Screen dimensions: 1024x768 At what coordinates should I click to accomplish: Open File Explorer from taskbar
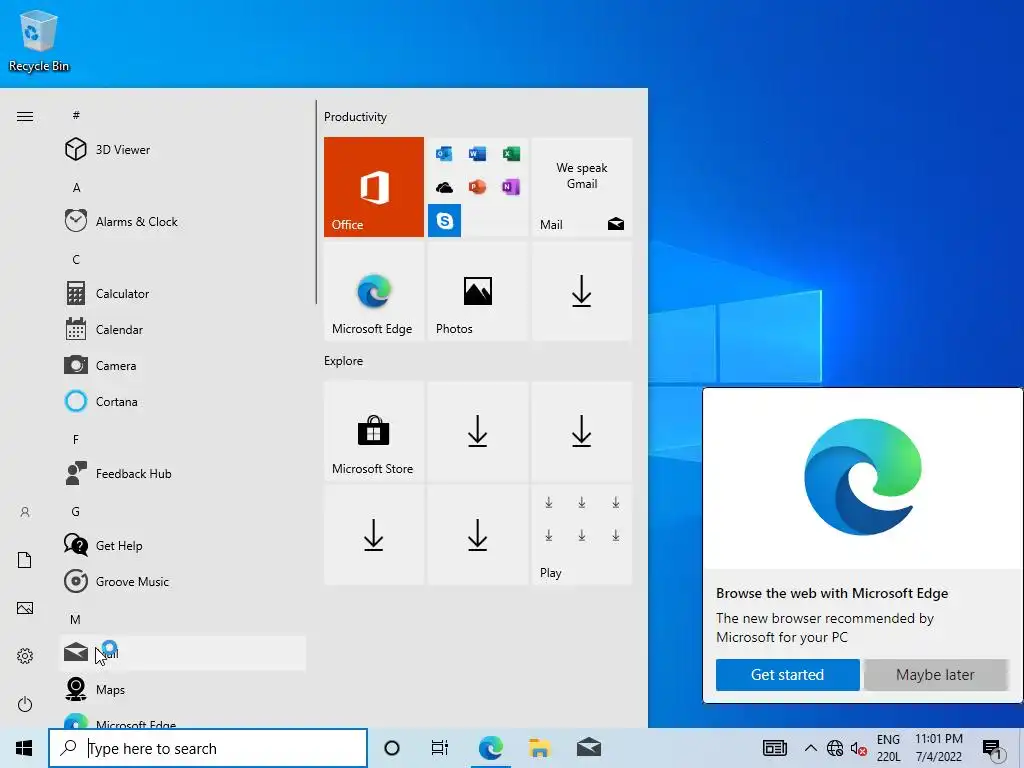click(x=539, y=748)
